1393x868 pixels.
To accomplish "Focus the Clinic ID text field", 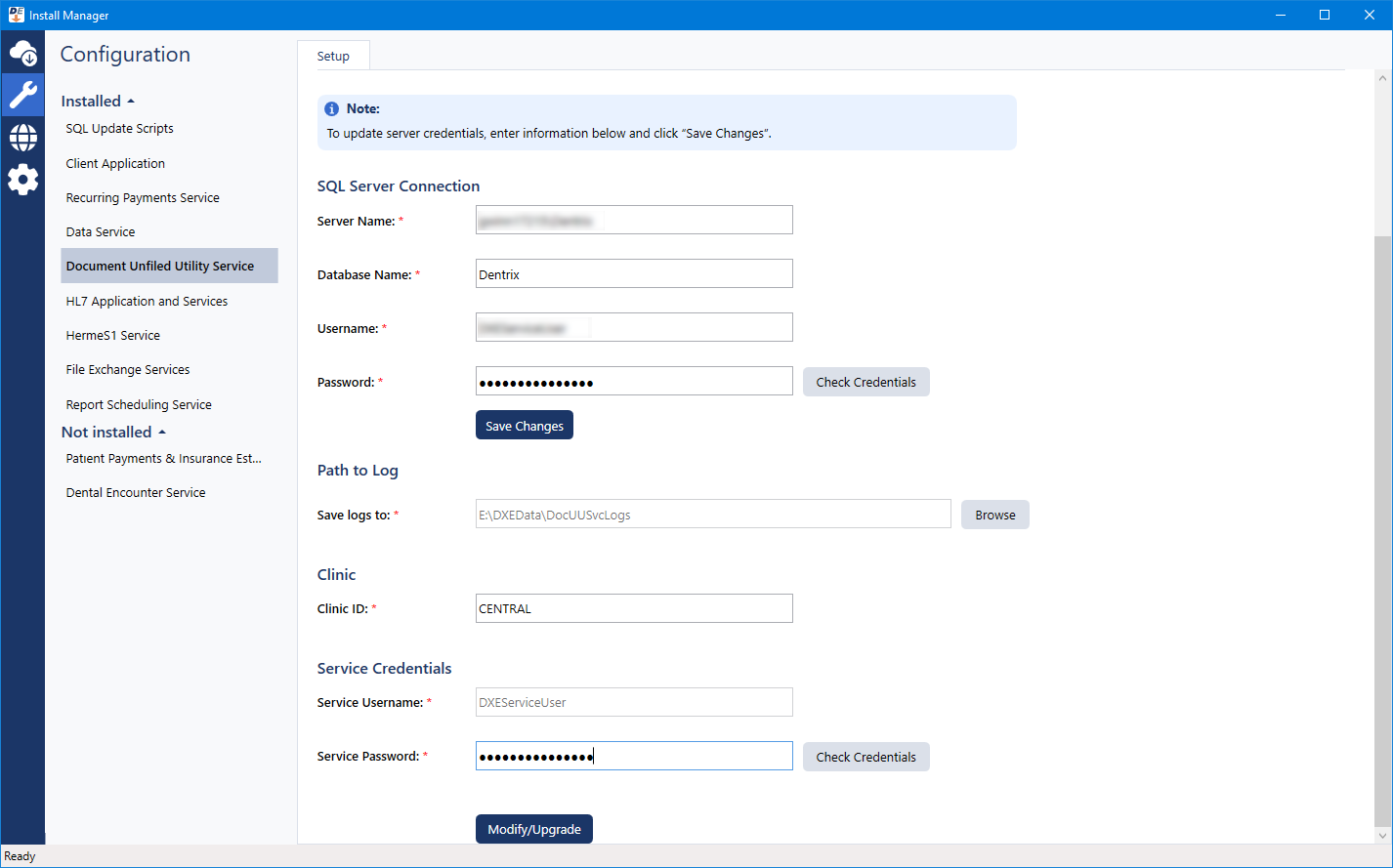I will click(633, 609).
